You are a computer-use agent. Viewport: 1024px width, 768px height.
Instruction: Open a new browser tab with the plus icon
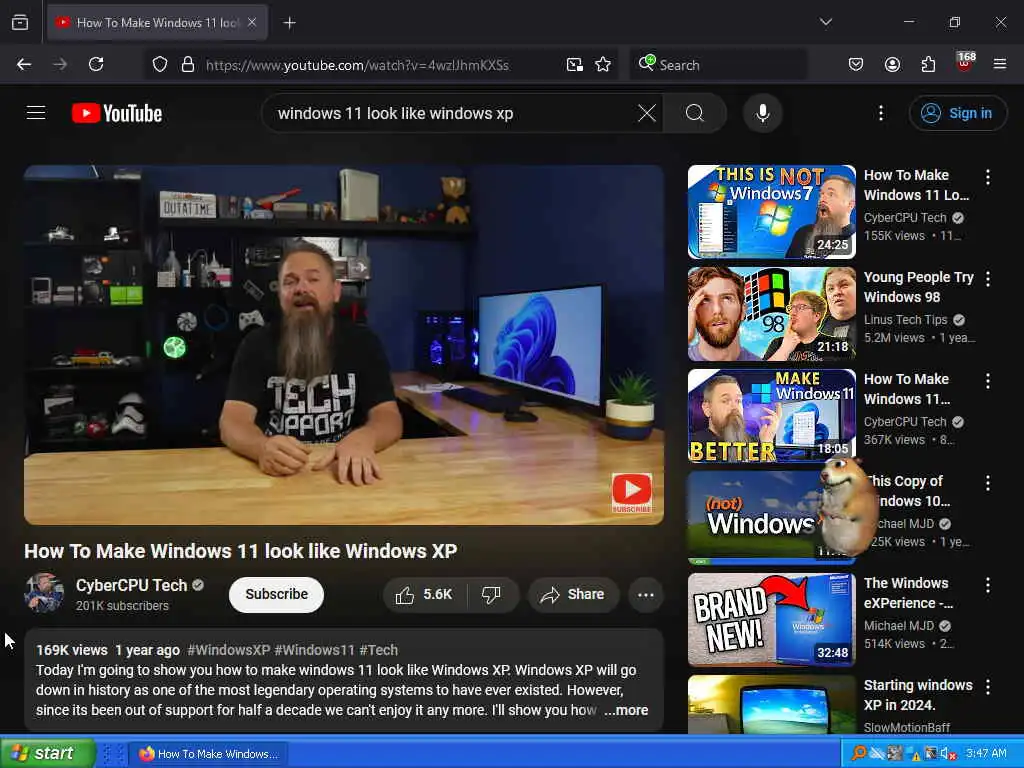pyautogui.click(x=289, y=23)
